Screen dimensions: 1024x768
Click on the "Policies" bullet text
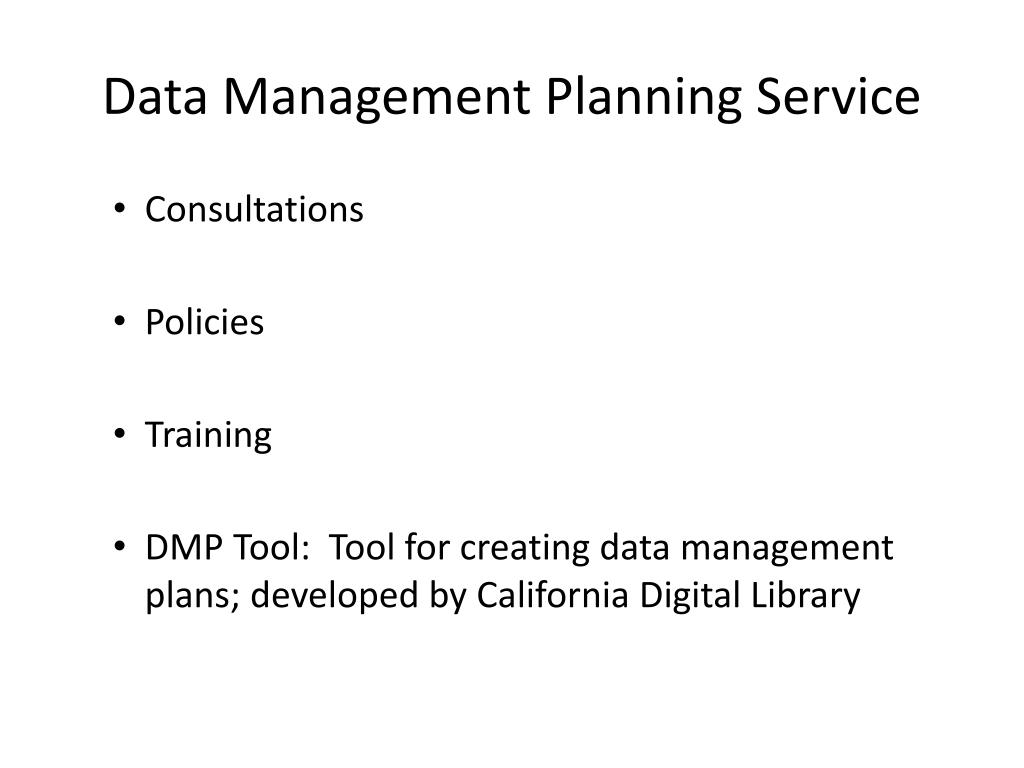pos(204,322)
